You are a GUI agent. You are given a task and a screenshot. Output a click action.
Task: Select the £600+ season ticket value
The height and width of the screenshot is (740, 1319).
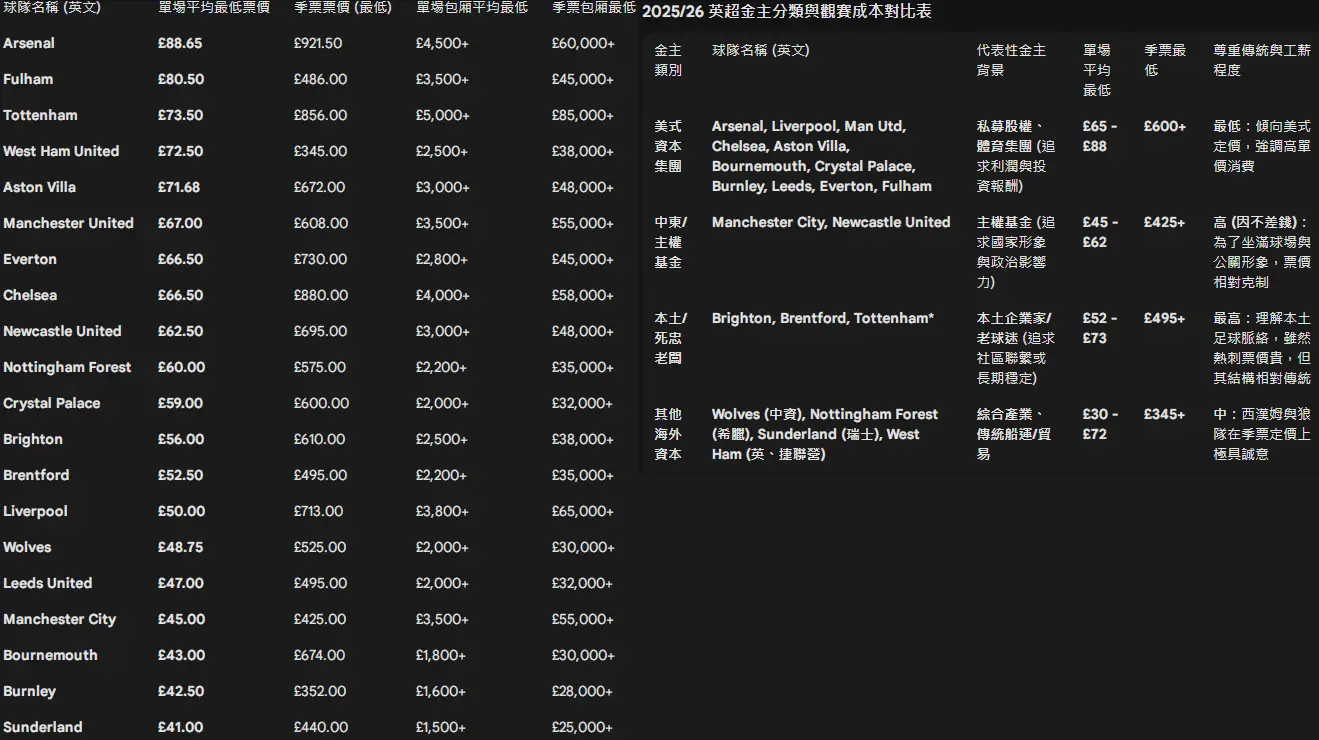[x=1164, y=126]
